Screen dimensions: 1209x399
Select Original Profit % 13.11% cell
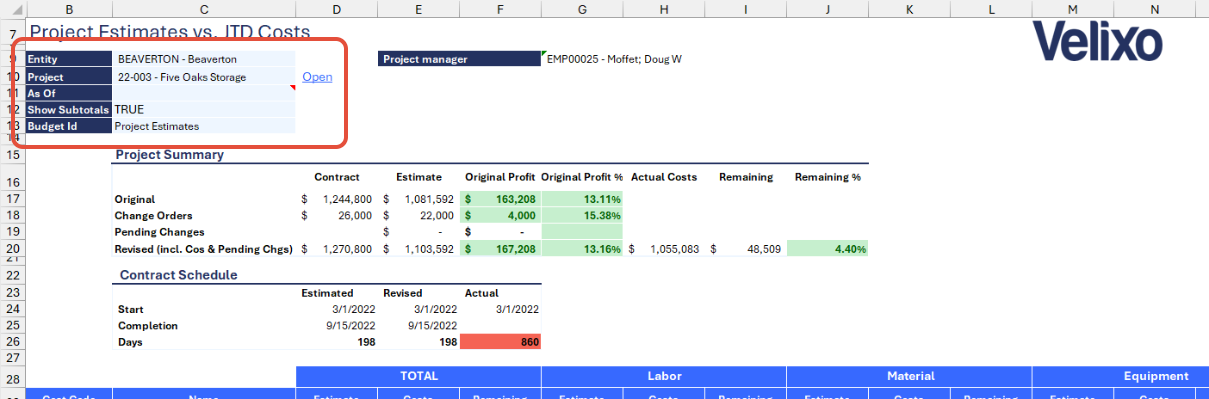(x=582, y=199)
